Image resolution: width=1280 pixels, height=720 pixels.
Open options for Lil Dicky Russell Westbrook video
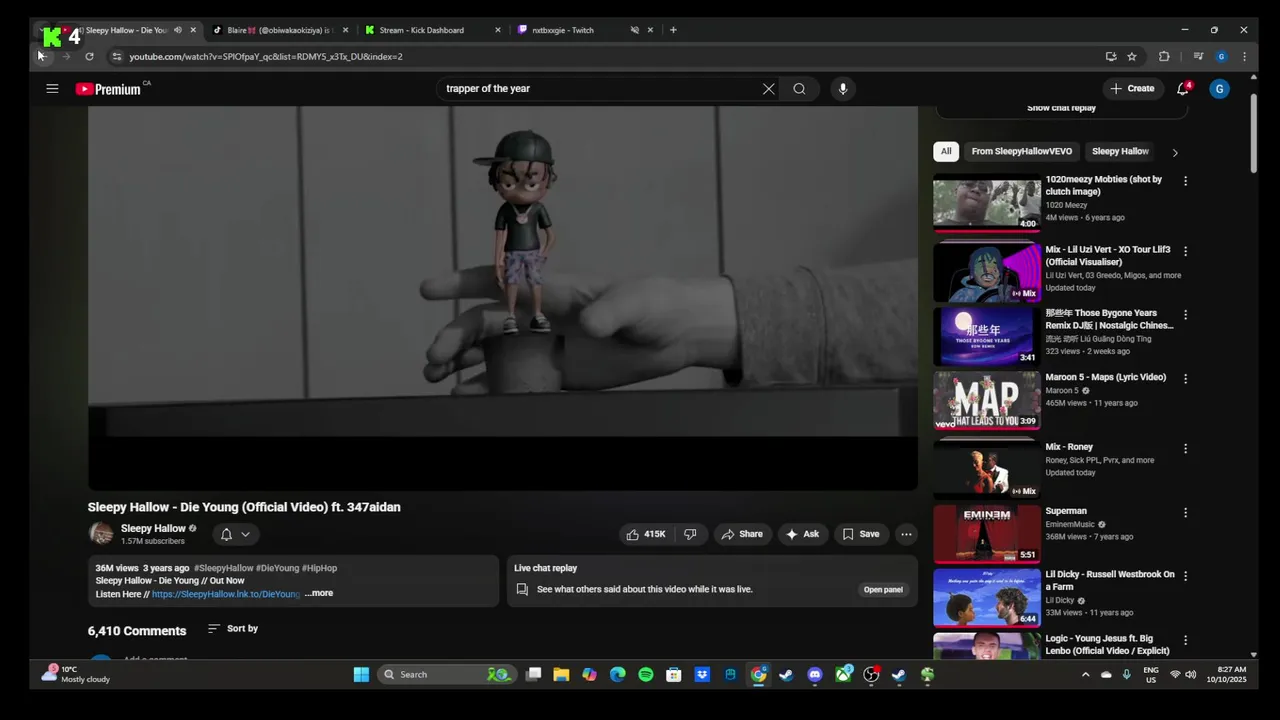(x=1185, y=576)
